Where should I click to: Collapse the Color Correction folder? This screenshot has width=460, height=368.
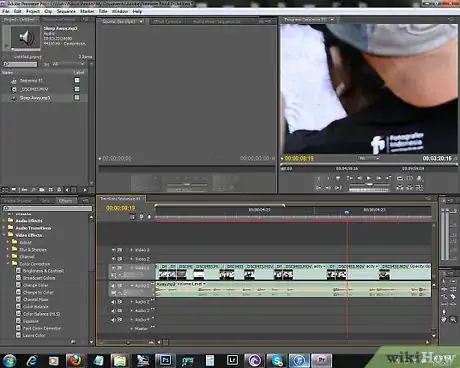tap(8, 263)
